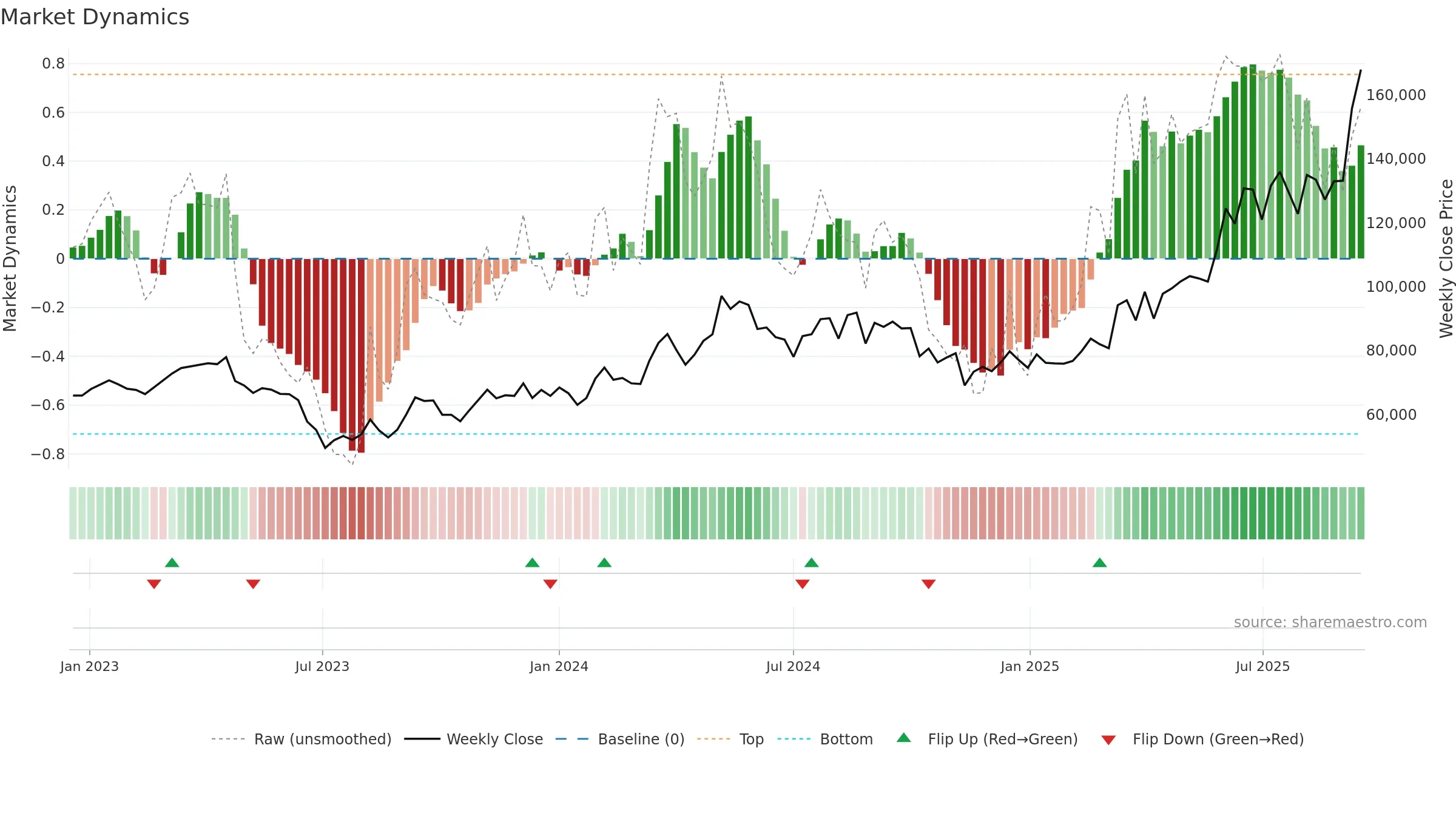Screen dimensions: 1456x819
Task: Click the Jul 2024 axis label
Action: [x=793, y=666]
